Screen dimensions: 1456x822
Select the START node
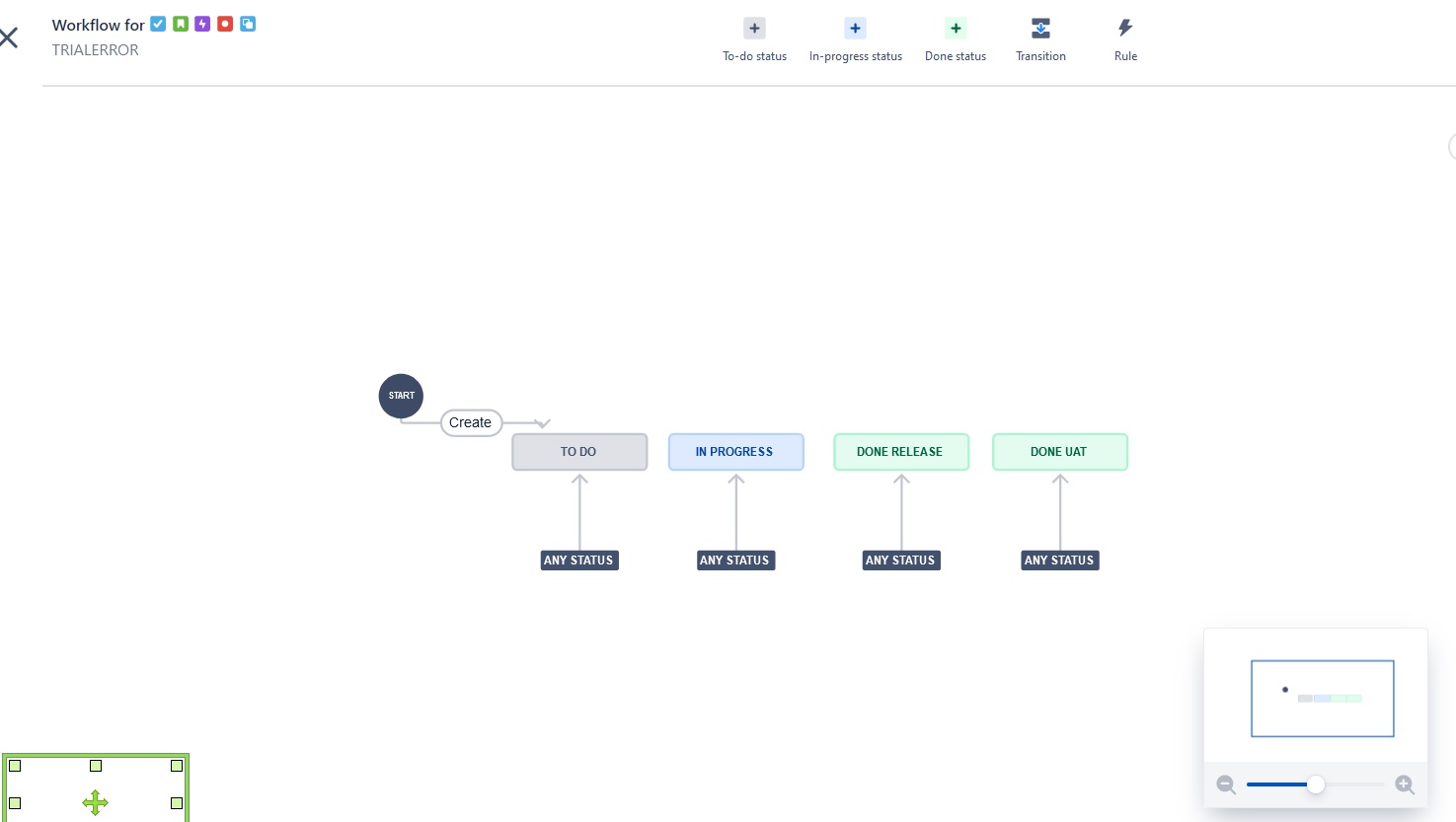[x=401, y=396]
